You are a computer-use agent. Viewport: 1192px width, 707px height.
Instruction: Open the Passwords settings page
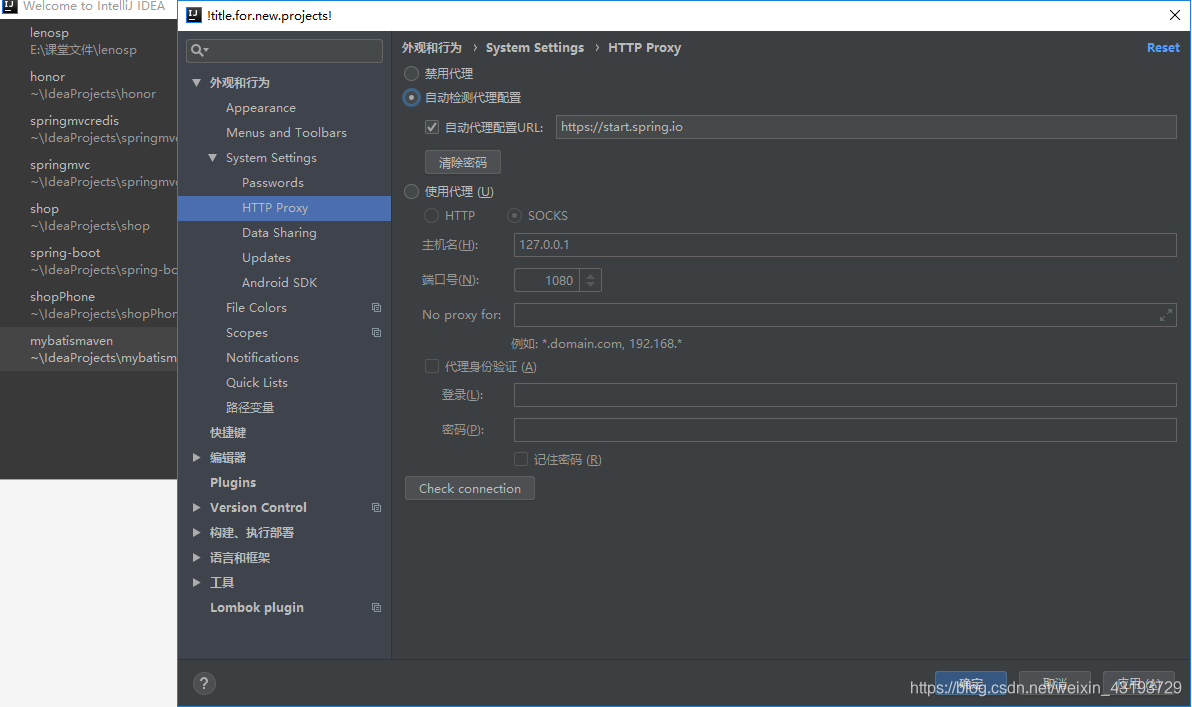(x=273, y=183)
